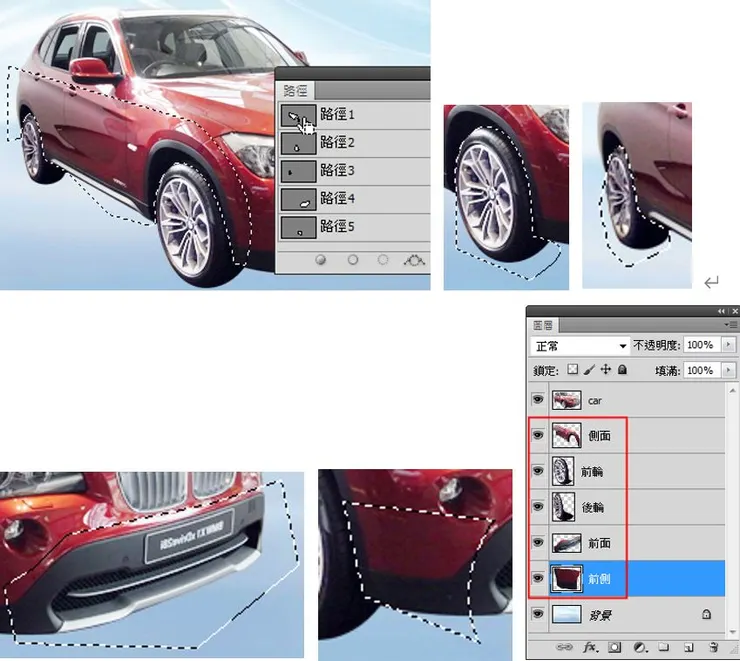Lock all layer attributes
740x661 pixels.
point(622,369)
